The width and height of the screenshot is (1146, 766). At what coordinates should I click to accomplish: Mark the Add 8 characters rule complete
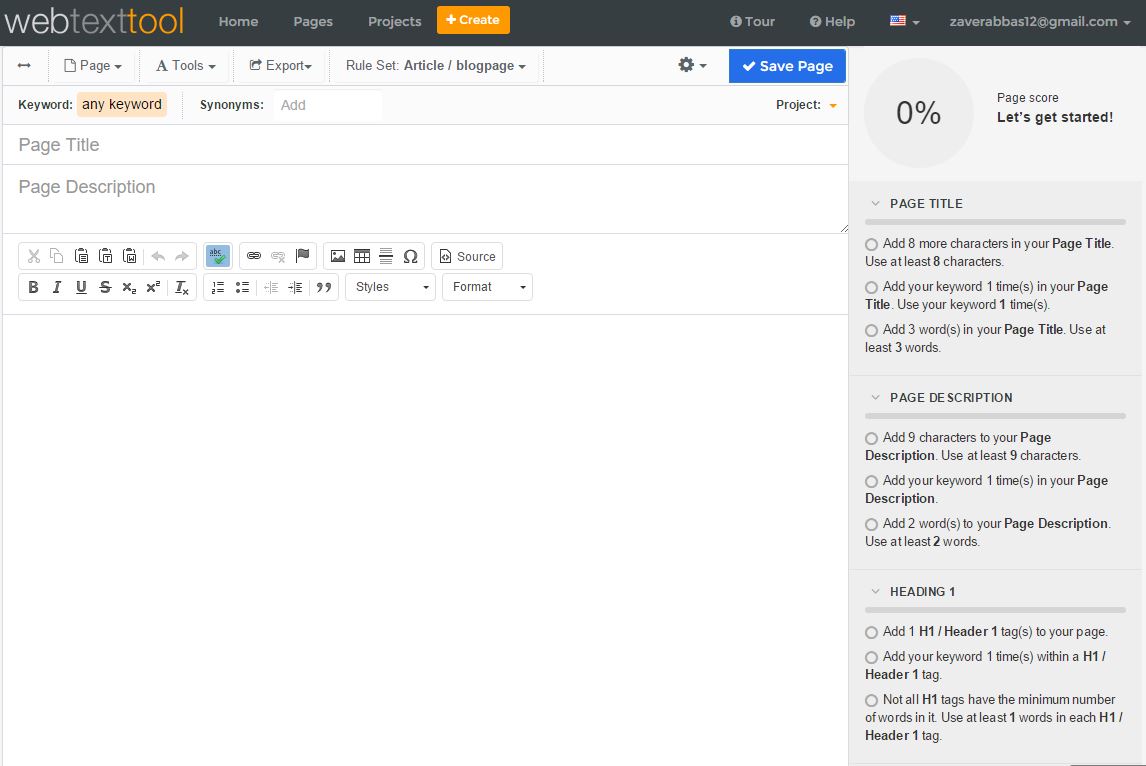[871, 243]
